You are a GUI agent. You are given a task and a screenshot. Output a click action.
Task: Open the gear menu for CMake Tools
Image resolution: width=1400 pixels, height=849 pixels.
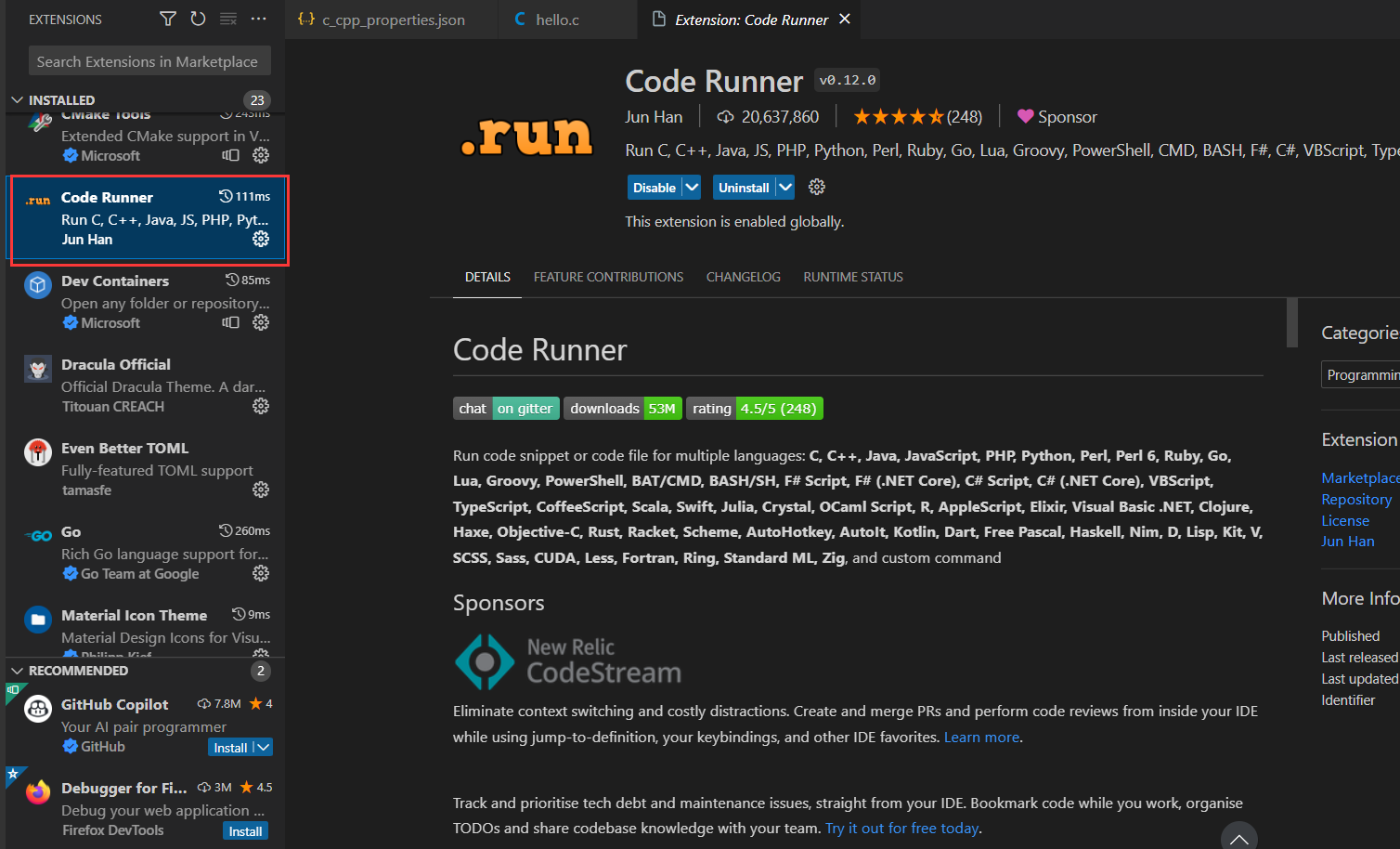click(261, 155)
